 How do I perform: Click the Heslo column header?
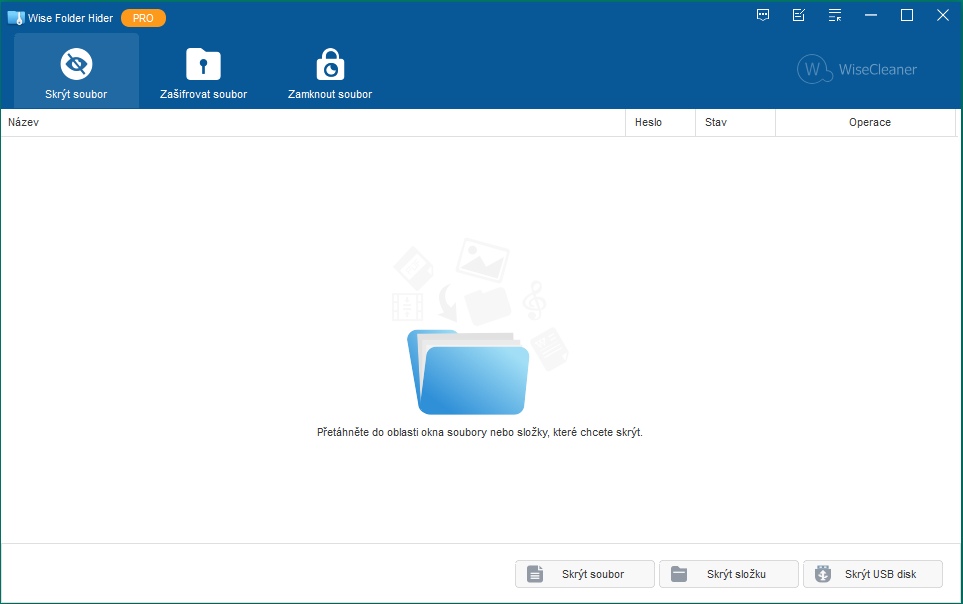pyautogui.click(x=659, y=122)
